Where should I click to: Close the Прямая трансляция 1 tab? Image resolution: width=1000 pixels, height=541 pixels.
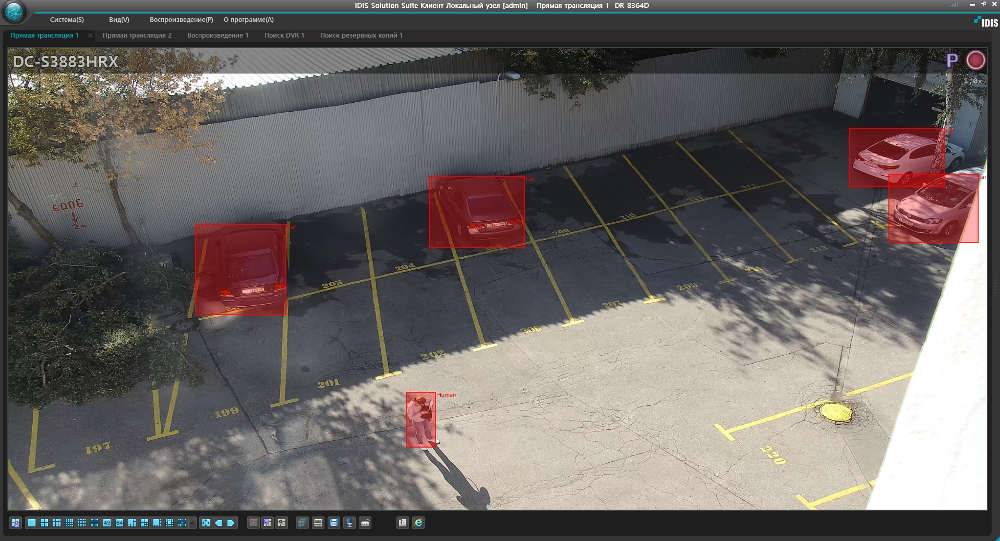(89, 36)
